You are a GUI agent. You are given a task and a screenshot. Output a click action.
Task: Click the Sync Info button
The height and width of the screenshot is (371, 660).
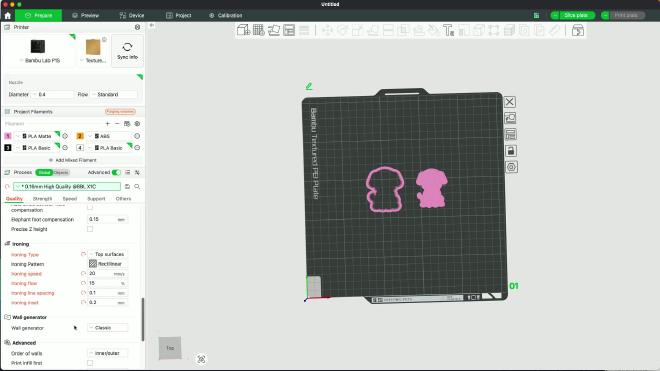(128, 51)
